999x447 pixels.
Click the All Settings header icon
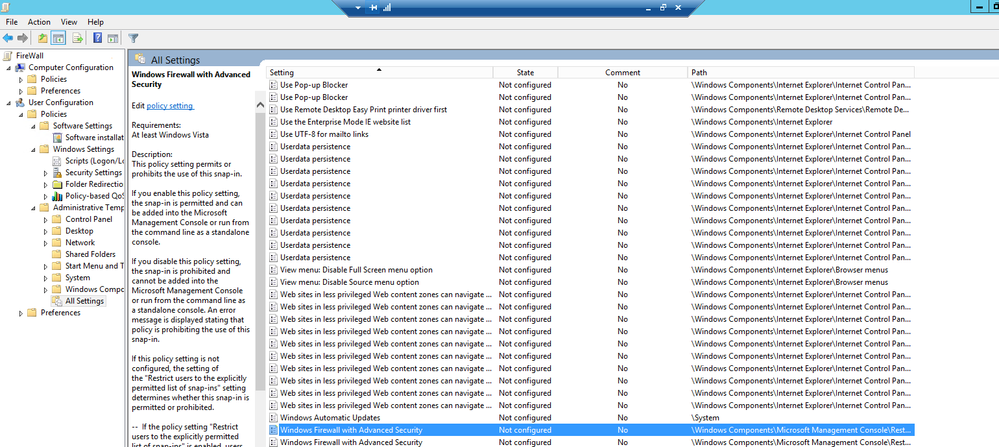[140, 59]
